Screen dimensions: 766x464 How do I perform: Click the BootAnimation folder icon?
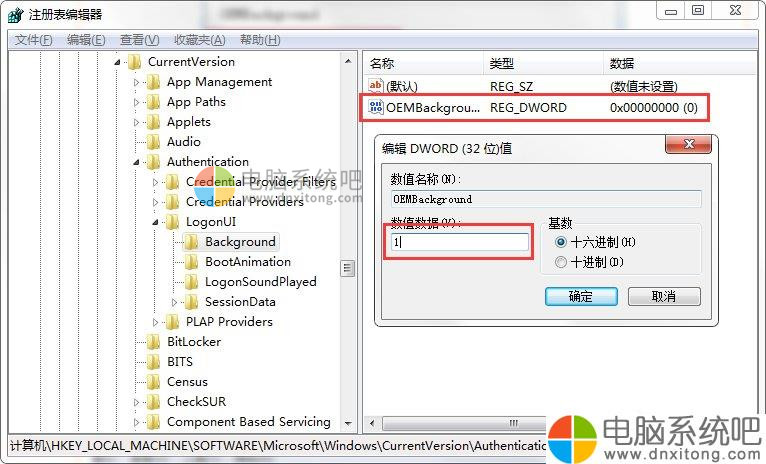pyautogui.click(x=192, y=261)
